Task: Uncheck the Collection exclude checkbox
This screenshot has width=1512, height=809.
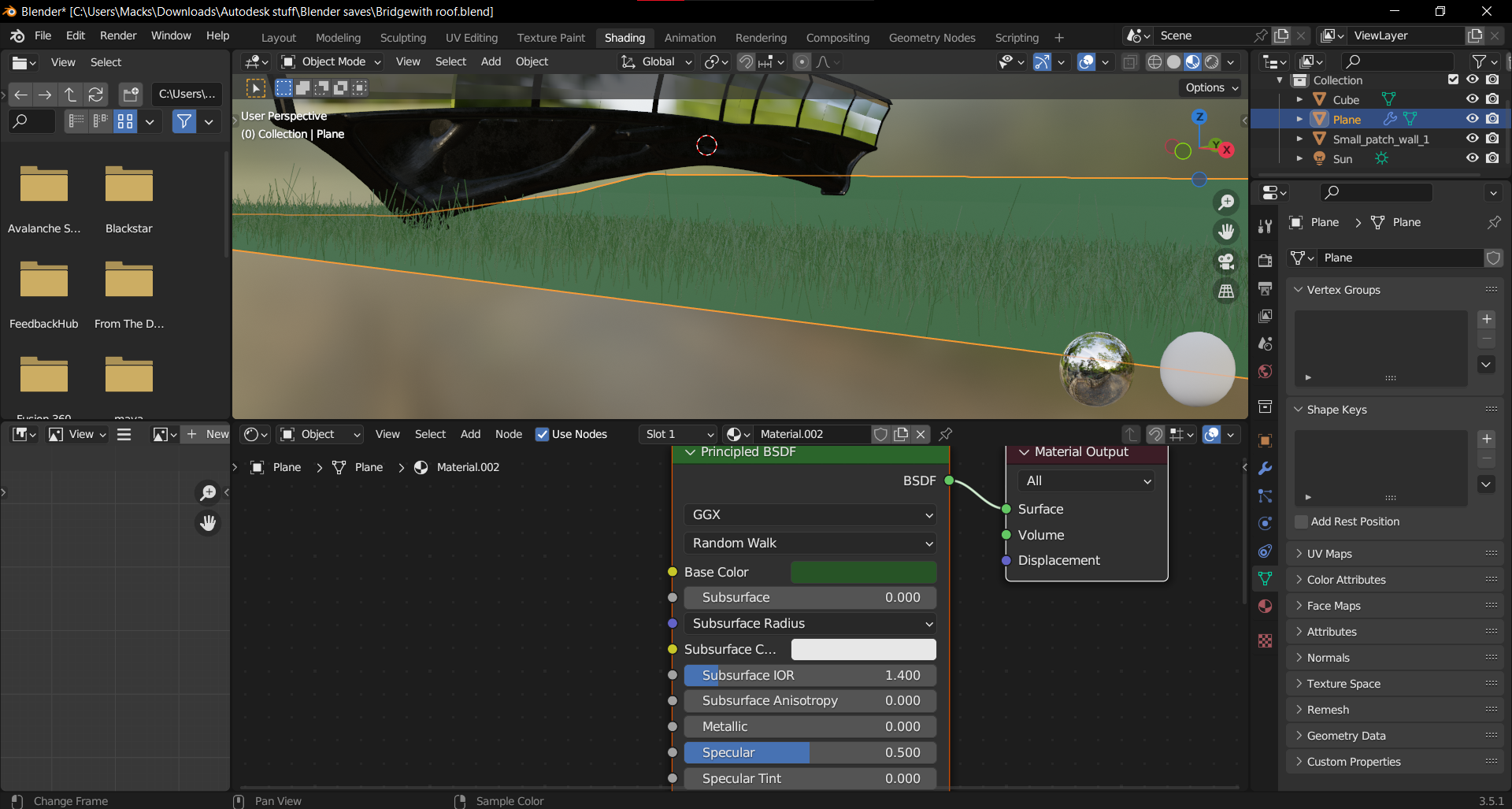Action: (x=1454, y=80)
